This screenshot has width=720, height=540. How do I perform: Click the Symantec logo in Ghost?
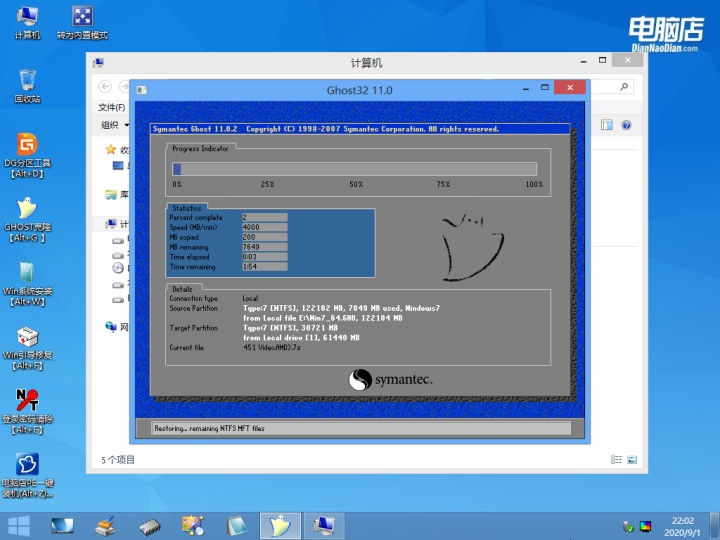390,380
